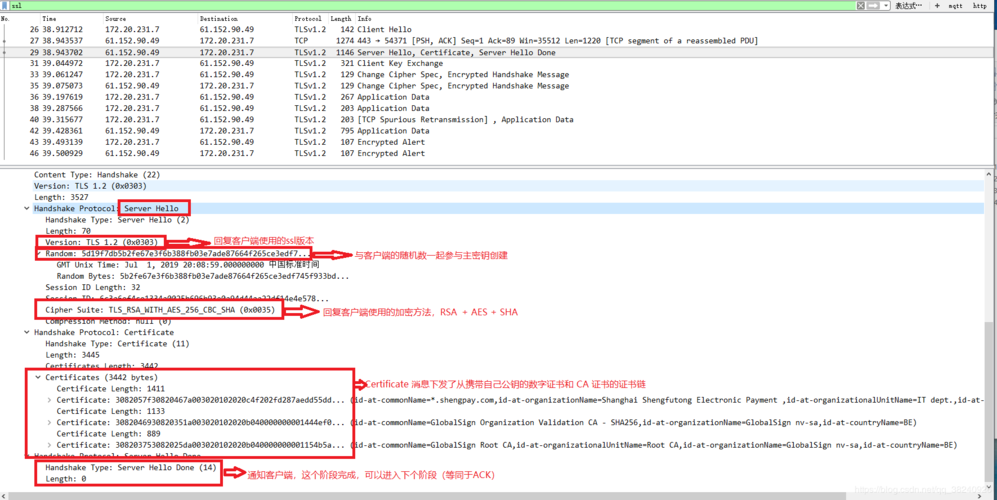Select Certificate Length: 1133 line
The height and width of the screenshot is (500, 997).
pyautogui.click(x=110, y=411)
